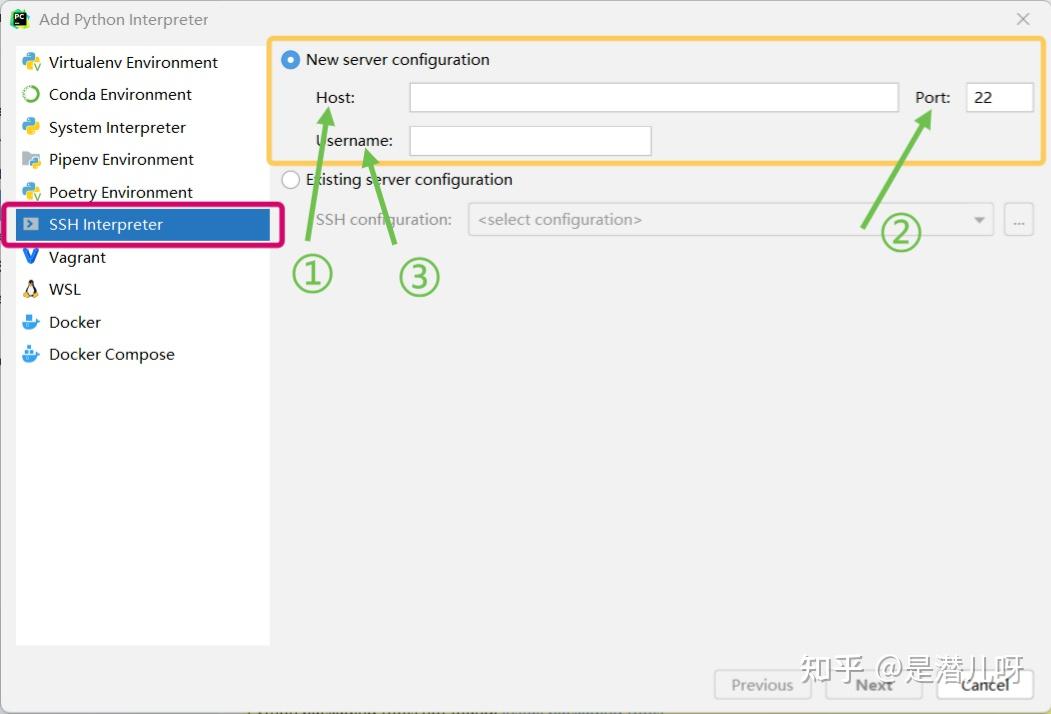
Task: Click the Previous button
Action: (x=762, y=685)
